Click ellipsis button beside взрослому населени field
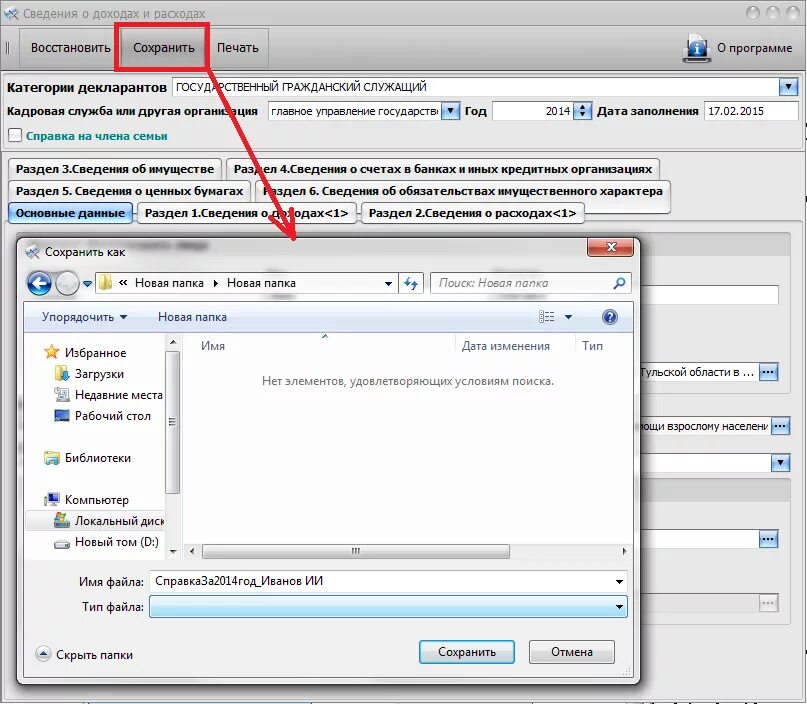The image size is (807, 704). click(x=780, y=426)
